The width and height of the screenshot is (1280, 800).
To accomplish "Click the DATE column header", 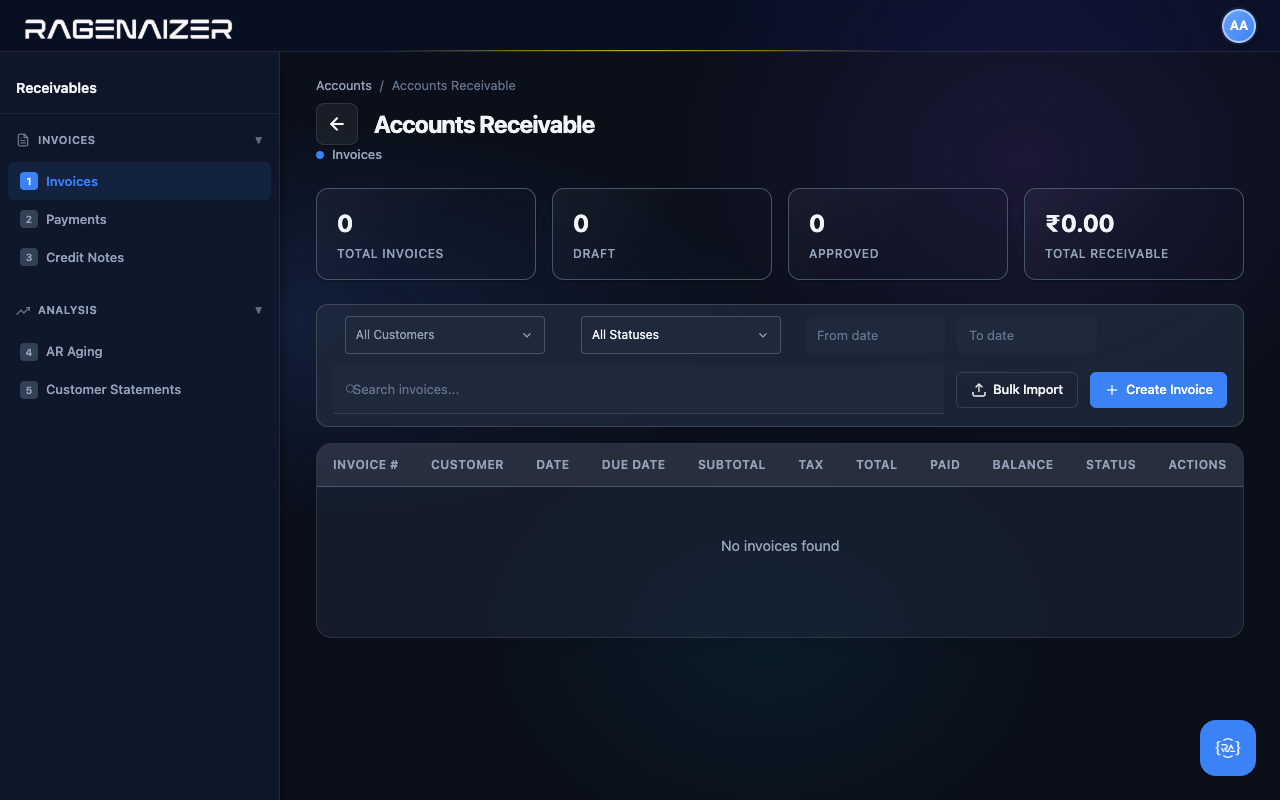I will click(553, 465).
